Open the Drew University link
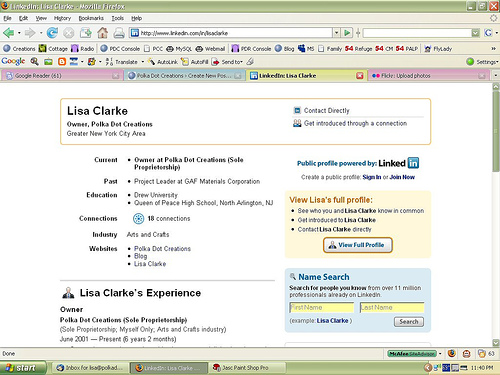Screen dimensions: 500x375 tap(156, 195)
